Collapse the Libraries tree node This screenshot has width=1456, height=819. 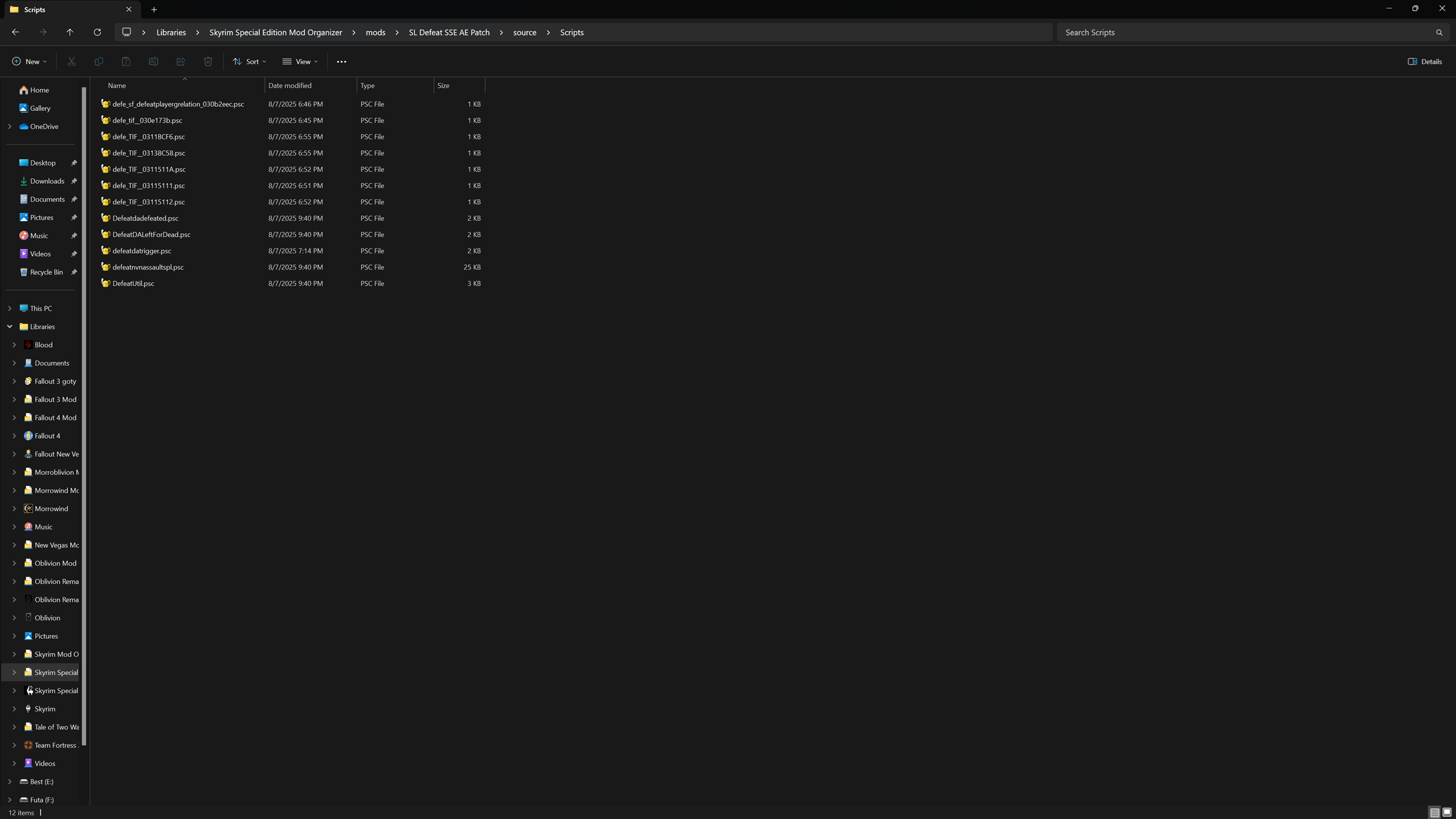click(10, 326)
